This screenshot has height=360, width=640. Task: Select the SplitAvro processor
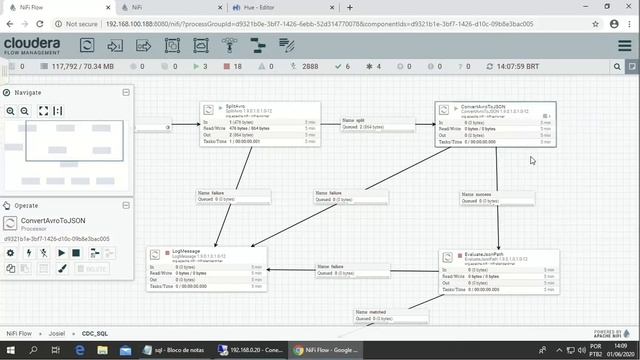click(x=260, y=124)
